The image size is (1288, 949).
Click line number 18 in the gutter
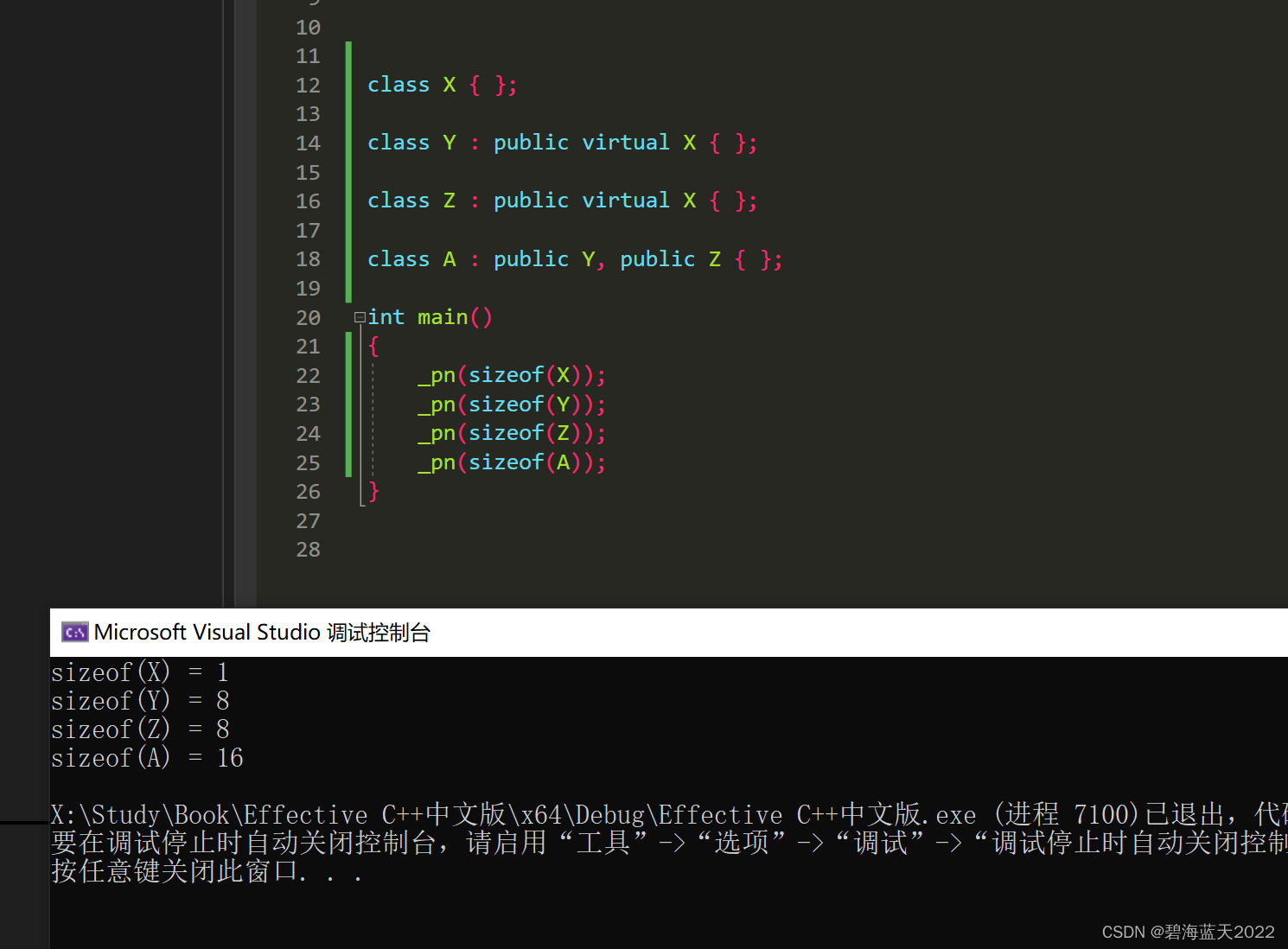[x=308, y=259]
